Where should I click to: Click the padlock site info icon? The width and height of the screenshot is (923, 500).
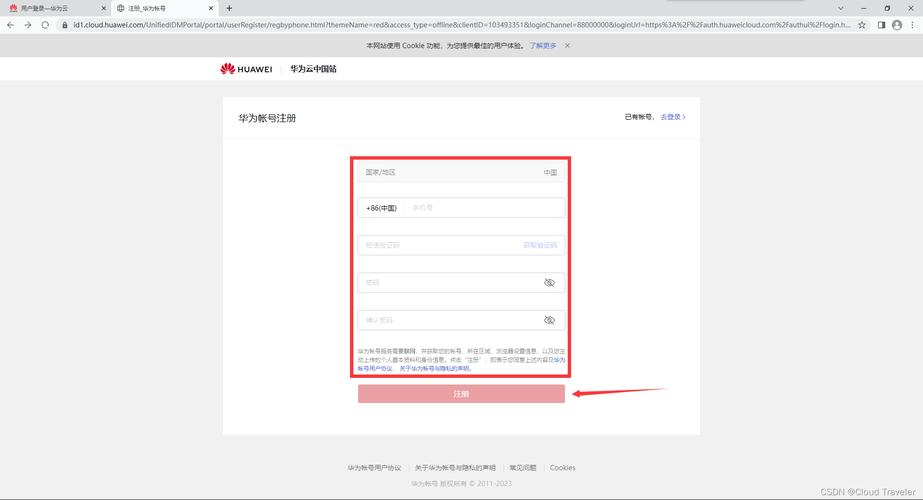[x=65, y=25]
